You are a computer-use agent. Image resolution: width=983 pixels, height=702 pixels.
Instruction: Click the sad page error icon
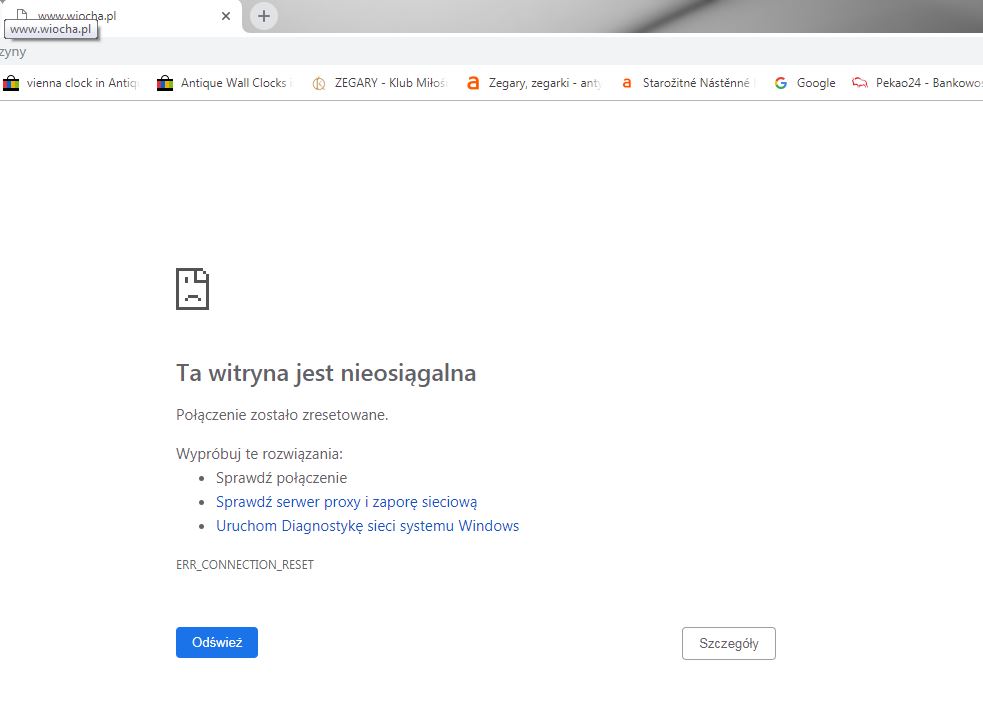(192, 289)
